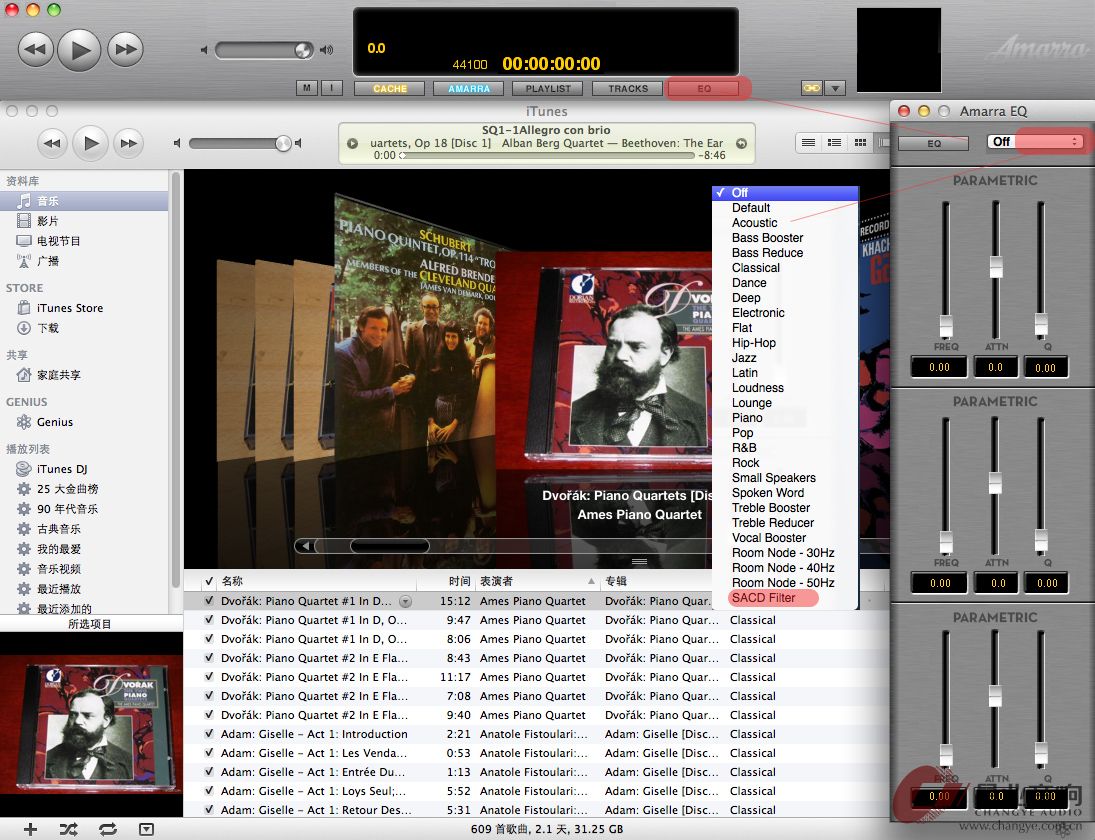Choose Acoustic preset from EQ menu
Screen dimensions: 1095x840
[785, 223]
